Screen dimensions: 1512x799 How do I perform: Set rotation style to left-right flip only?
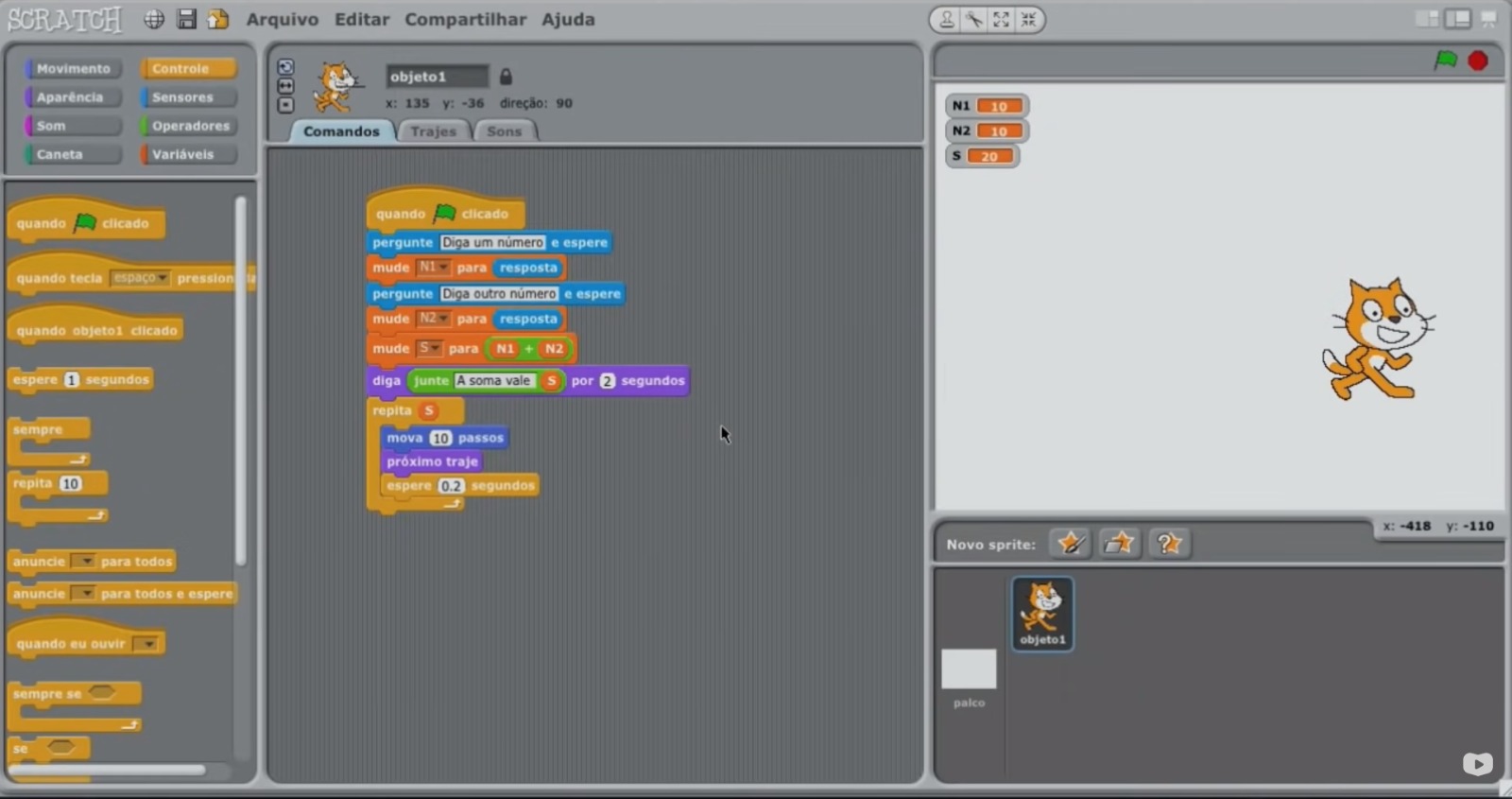[285, 86]
